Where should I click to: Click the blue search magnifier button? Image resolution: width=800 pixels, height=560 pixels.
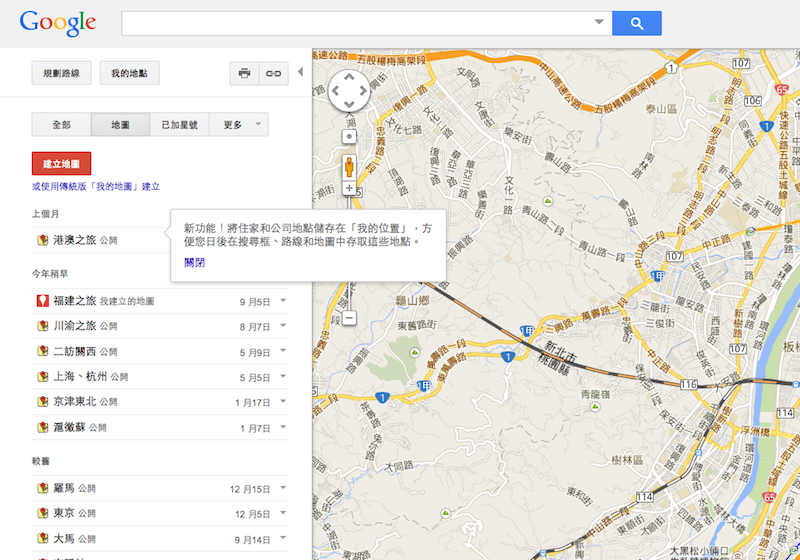[x=637, y=23]
